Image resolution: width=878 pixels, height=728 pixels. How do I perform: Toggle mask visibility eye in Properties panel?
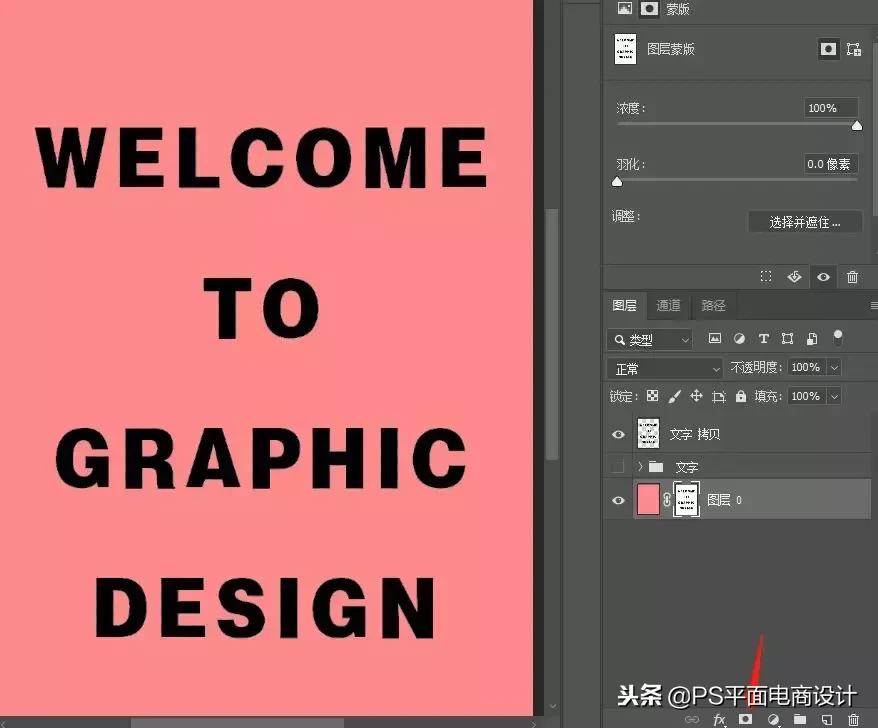coord(823,277)
